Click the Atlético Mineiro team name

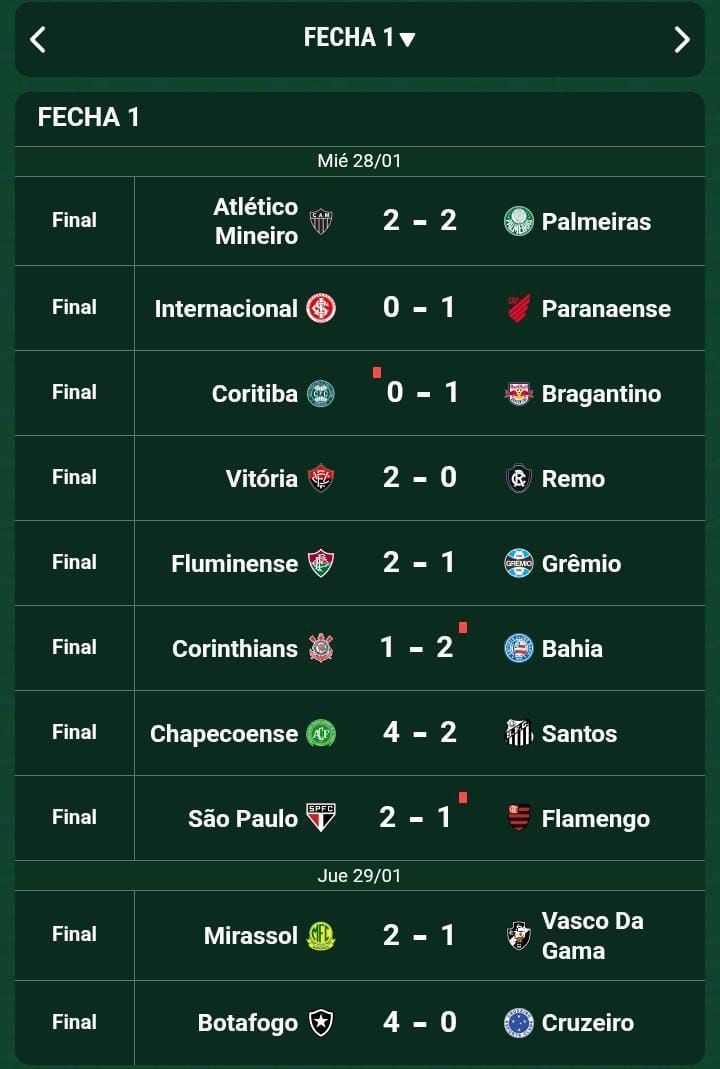coord(256,221)
